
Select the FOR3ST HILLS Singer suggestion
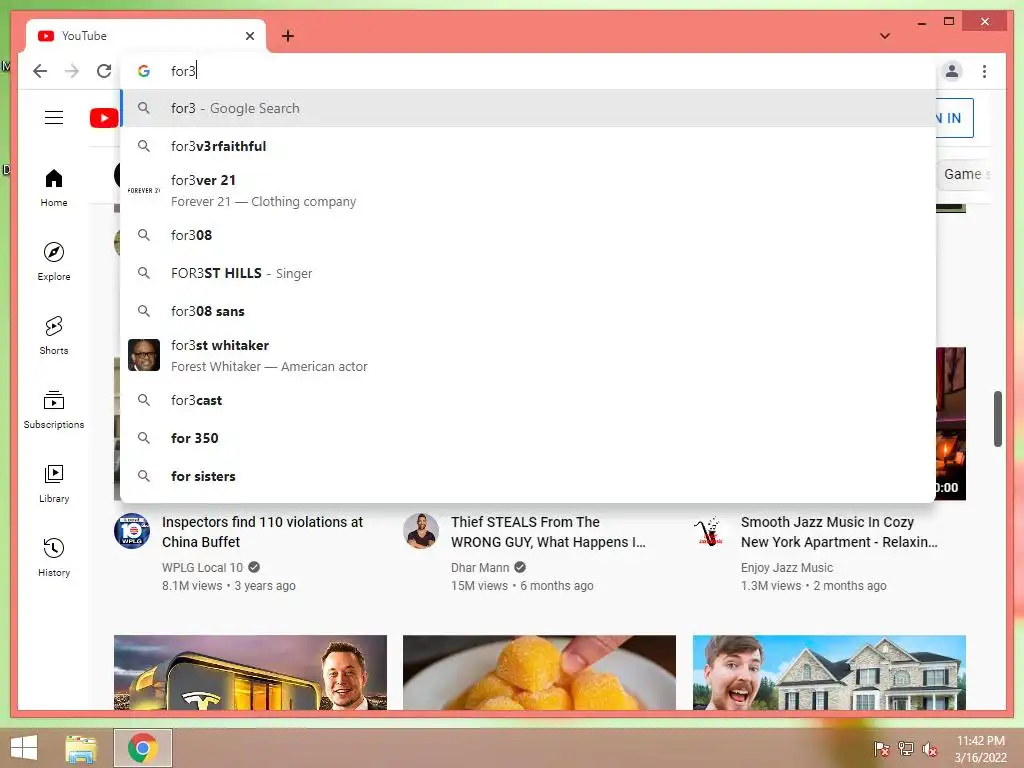[x=528, y=273]
